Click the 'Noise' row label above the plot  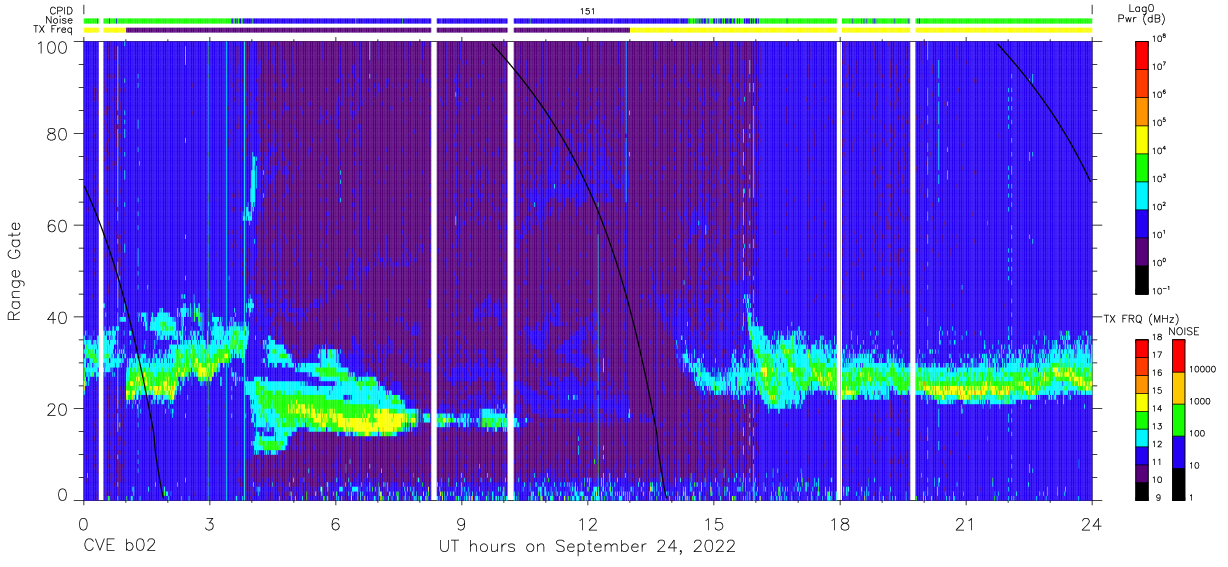[61, 20]
